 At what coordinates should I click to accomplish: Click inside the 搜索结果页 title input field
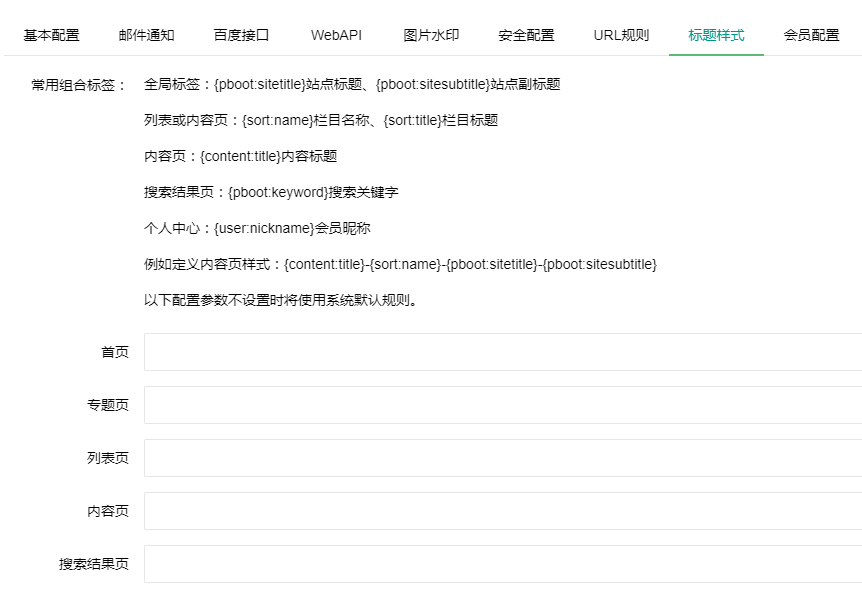[450, 563]
